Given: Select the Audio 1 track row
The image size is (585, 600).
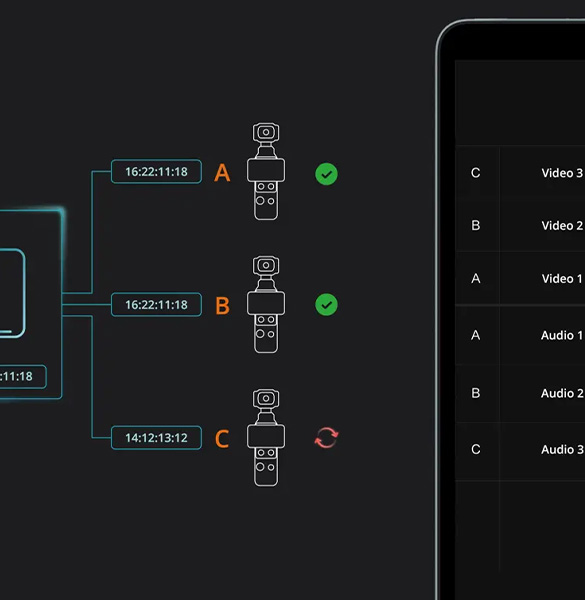Looking at the screenshot, I should click(520, 335).
